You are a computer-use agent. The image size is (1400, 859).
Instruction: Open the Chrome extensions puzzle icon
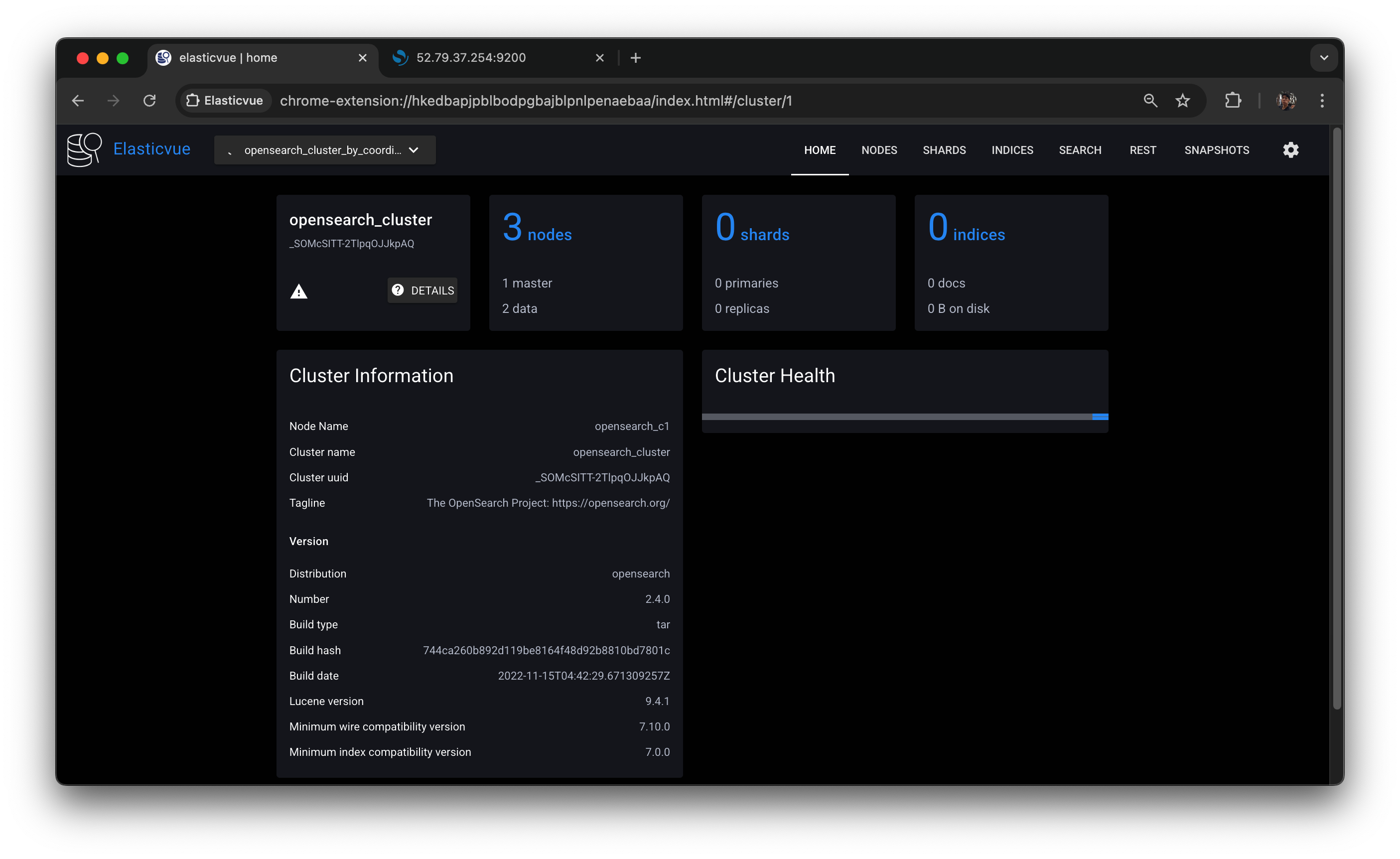(x=1233, y=101)
